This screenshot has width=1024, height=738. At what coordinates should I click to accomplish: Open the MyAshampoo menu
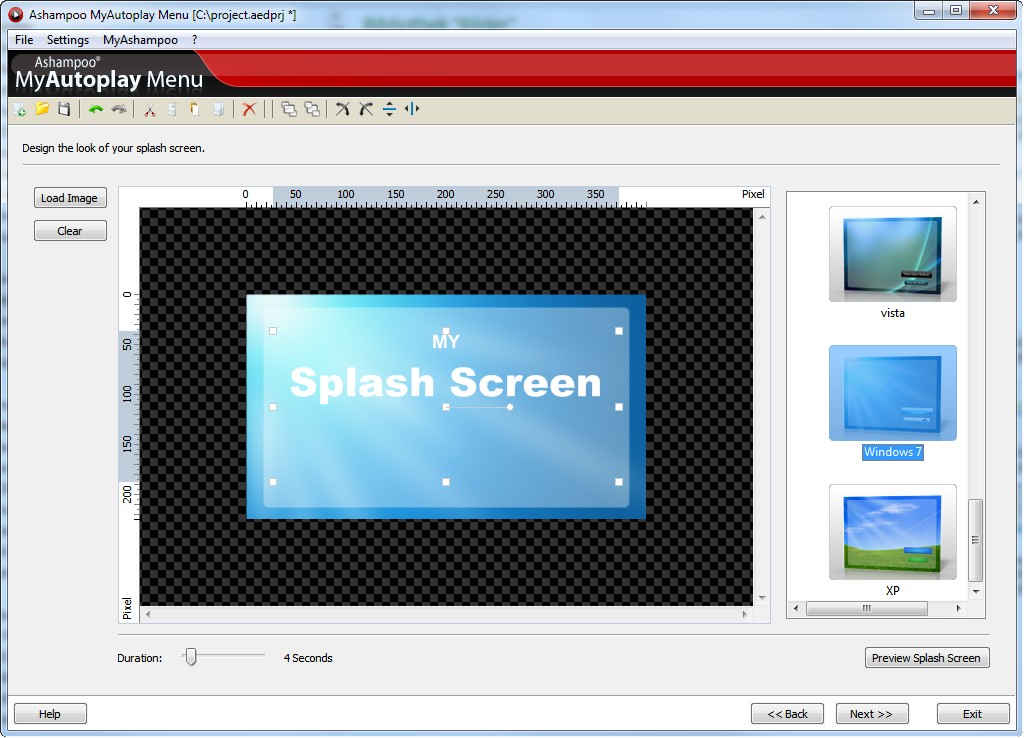click(x=140, y=40)
